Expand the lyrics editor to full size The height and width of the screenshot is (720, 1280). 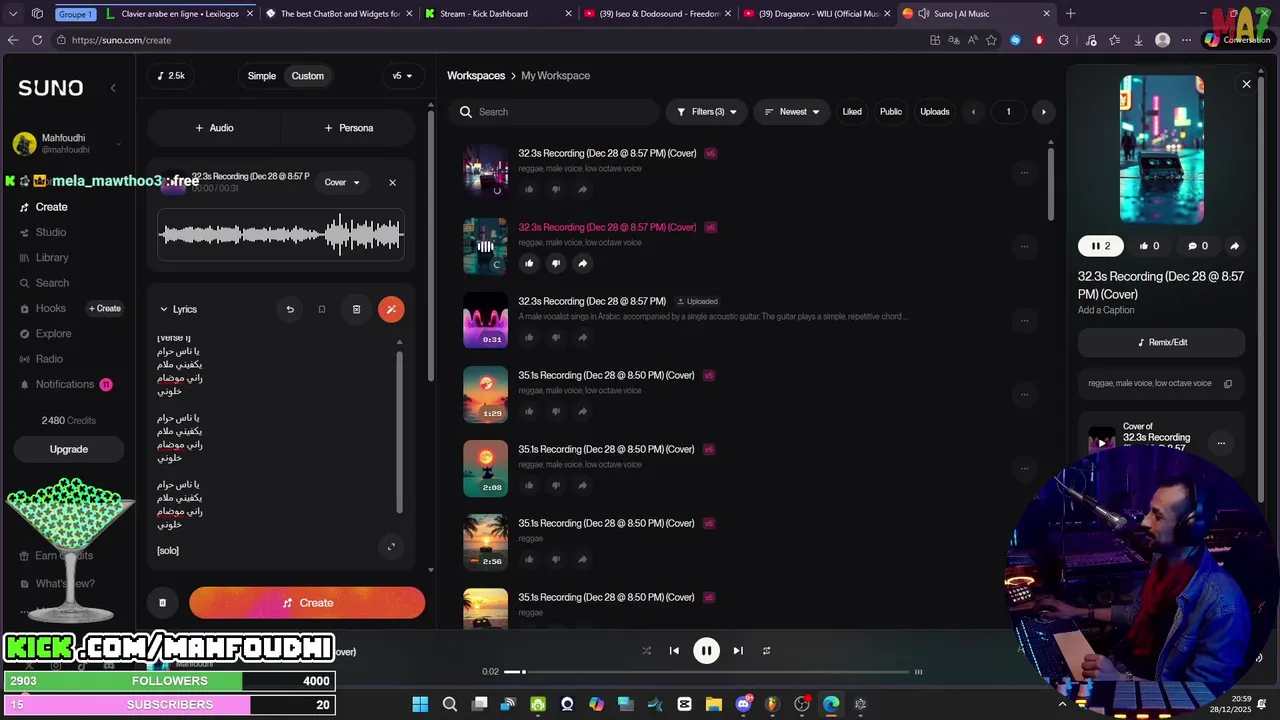pos(391,546)
